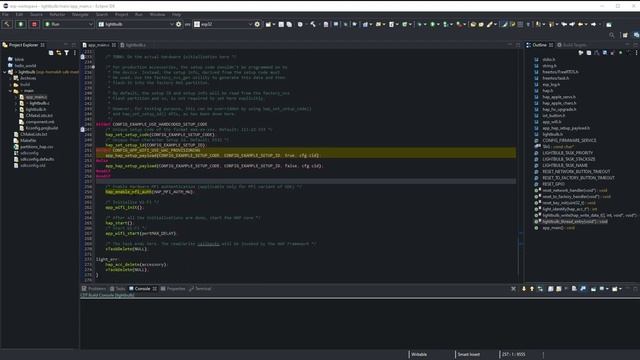Switch to the app_main.c editor tab
Image resolution: width=640 pixels, height=360 pixels.
[98, 45]
